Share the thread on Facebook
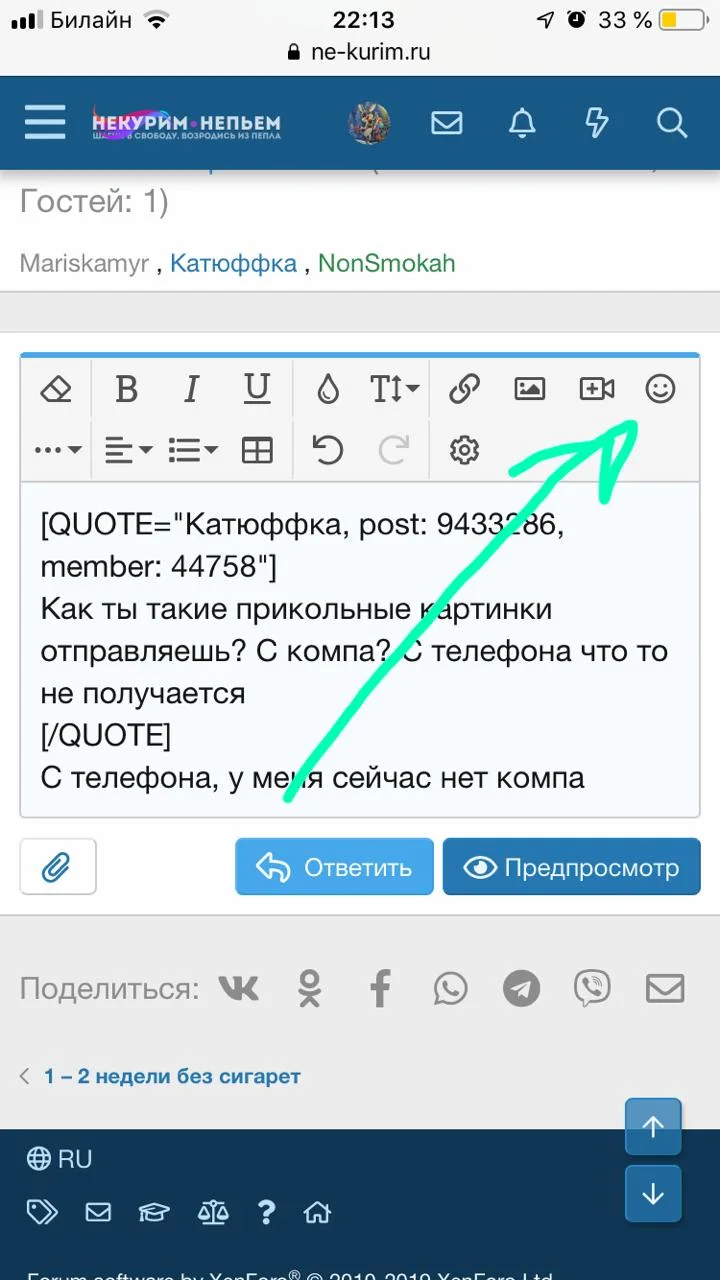 [x=380, y=989]
